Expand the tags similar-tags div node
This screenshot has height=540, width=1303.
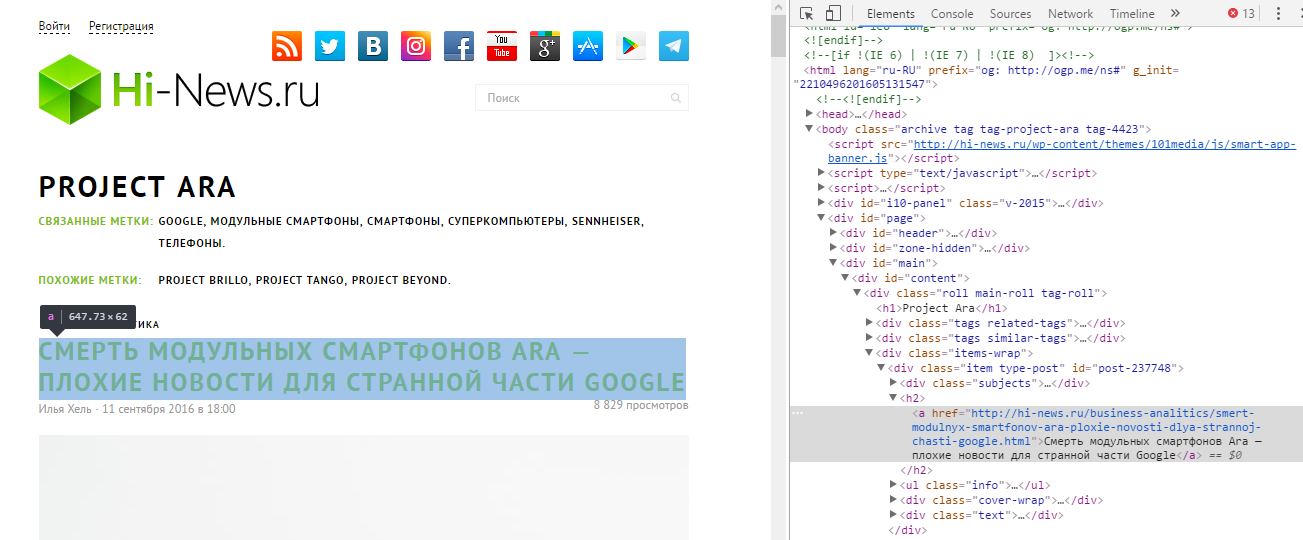(x=870, y=338)
